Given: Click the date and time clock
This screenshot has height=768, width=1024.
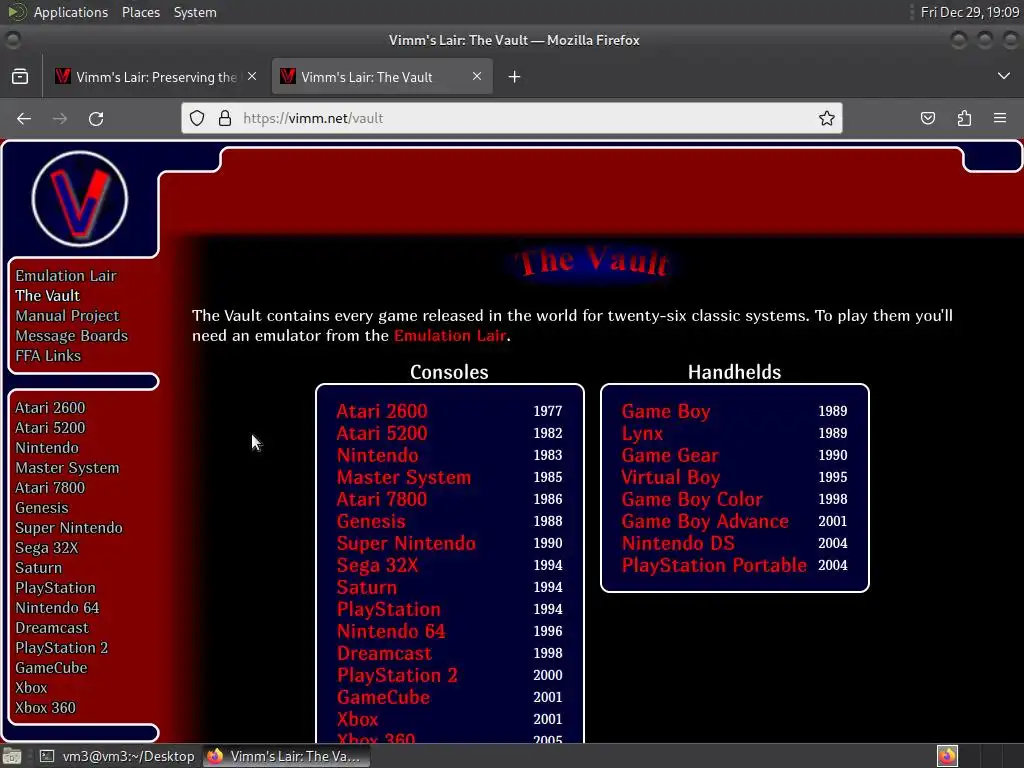Looking at the screenshot, I should click(970, 12).
